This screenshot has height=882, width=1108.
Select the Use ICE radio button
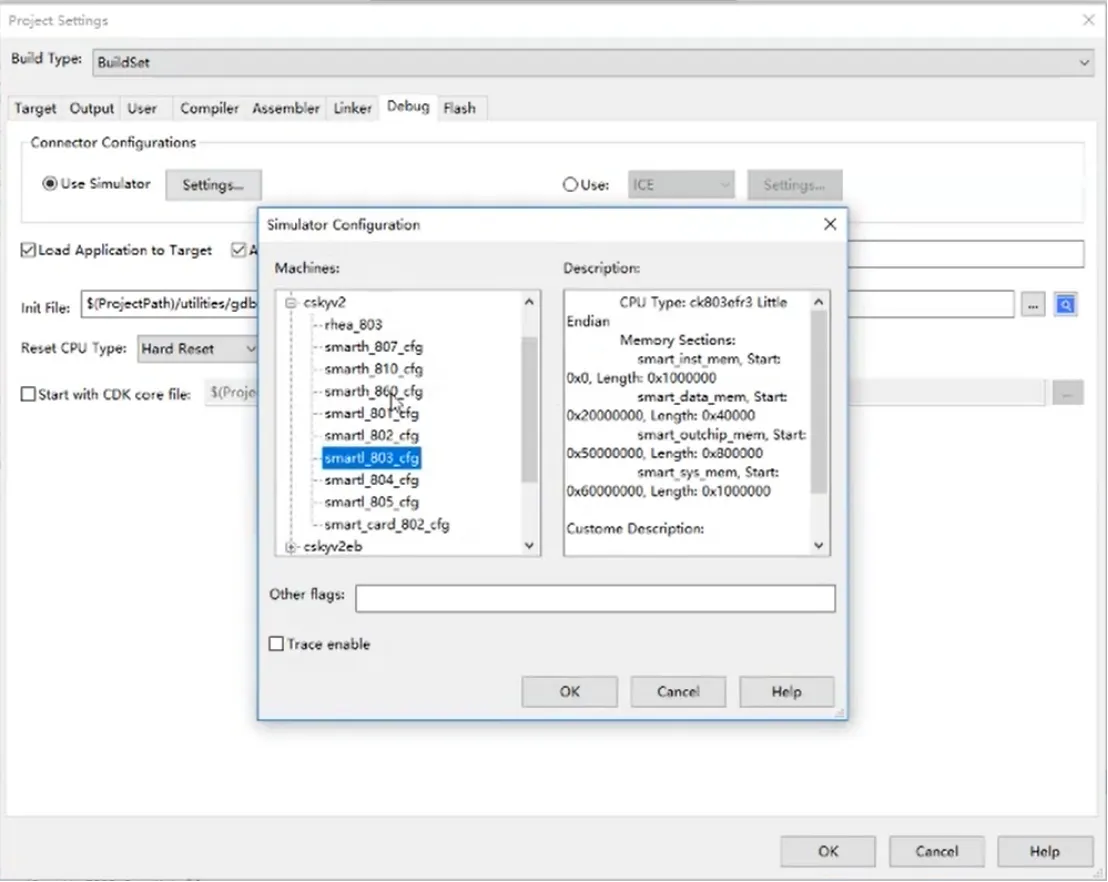pyautogui.click(x=570, y=184)
